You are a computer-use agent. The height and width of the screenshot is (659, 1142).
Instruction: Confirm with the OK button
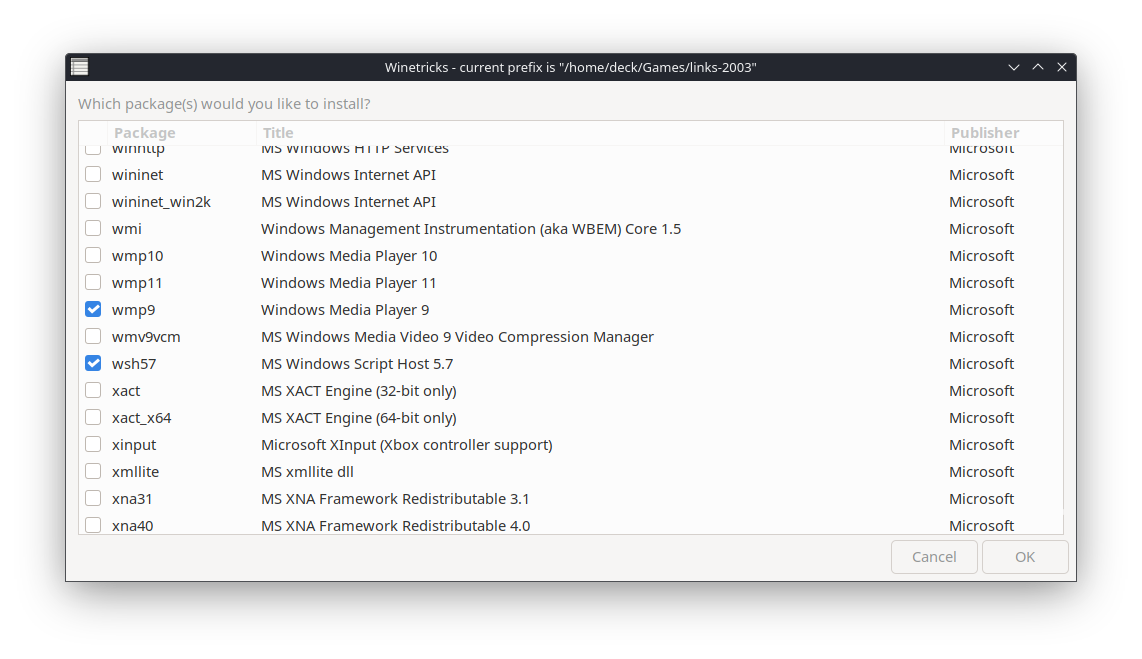pos(1025,557)
